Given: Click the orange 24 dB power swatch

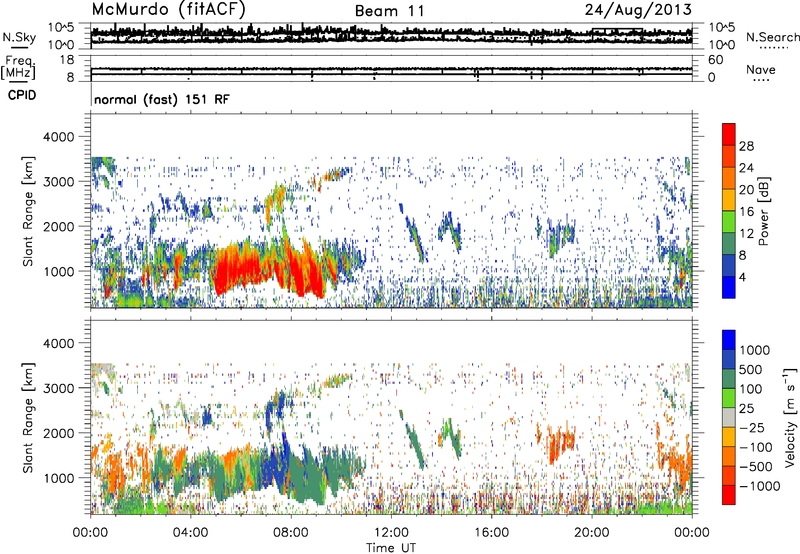Looking at the screenshot, I should 729,178.
